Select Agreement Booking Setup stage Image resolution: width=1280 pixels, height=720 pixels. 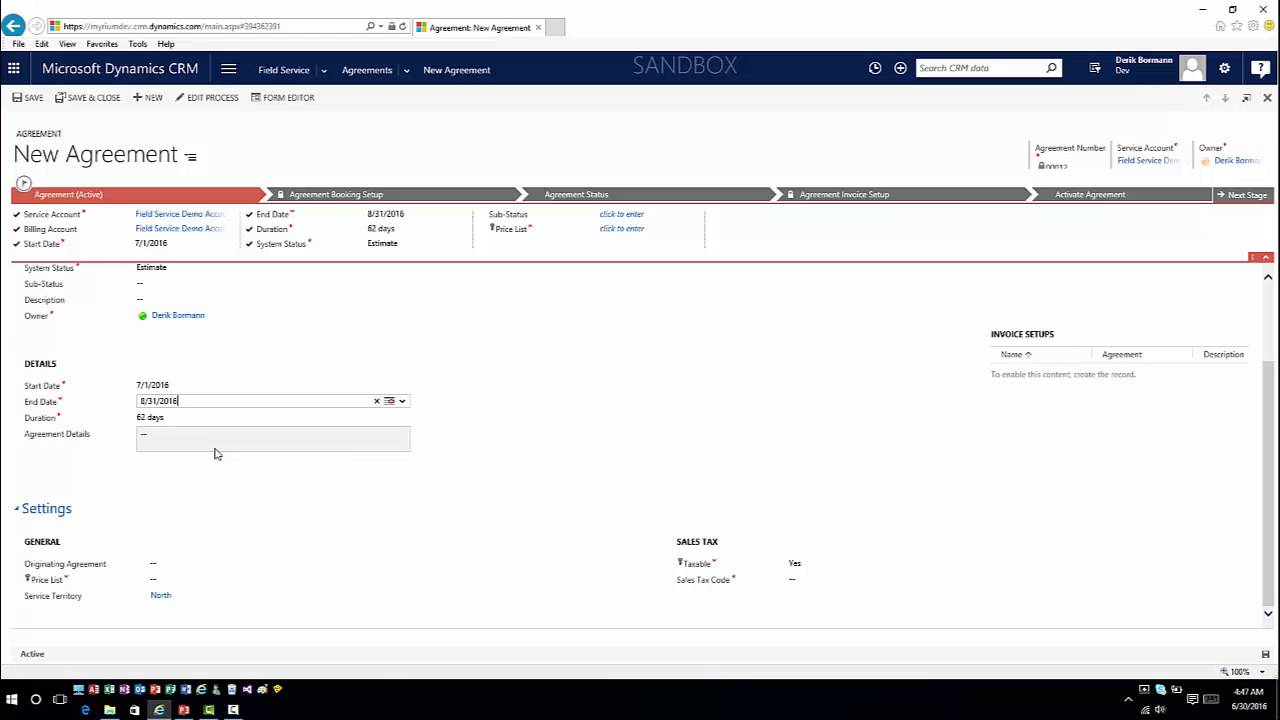coord(395,194)
